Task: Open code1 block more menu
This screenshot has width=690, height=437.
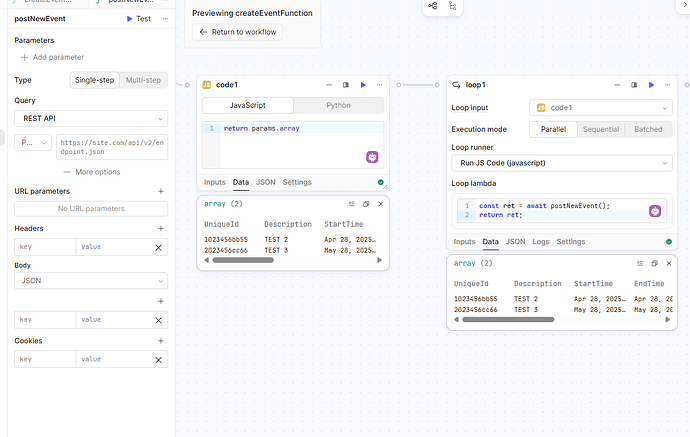Action: (x=380, y=85)
